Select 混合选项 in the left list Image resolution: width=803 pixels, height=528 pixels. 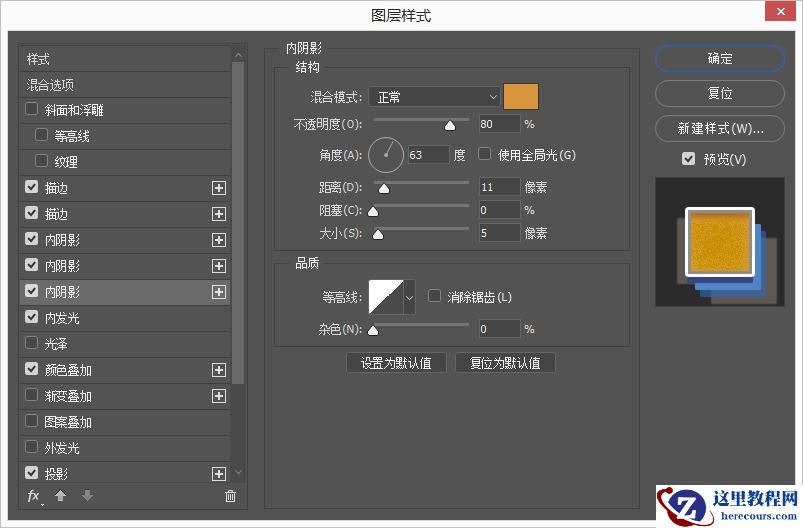tap(125, 85)
